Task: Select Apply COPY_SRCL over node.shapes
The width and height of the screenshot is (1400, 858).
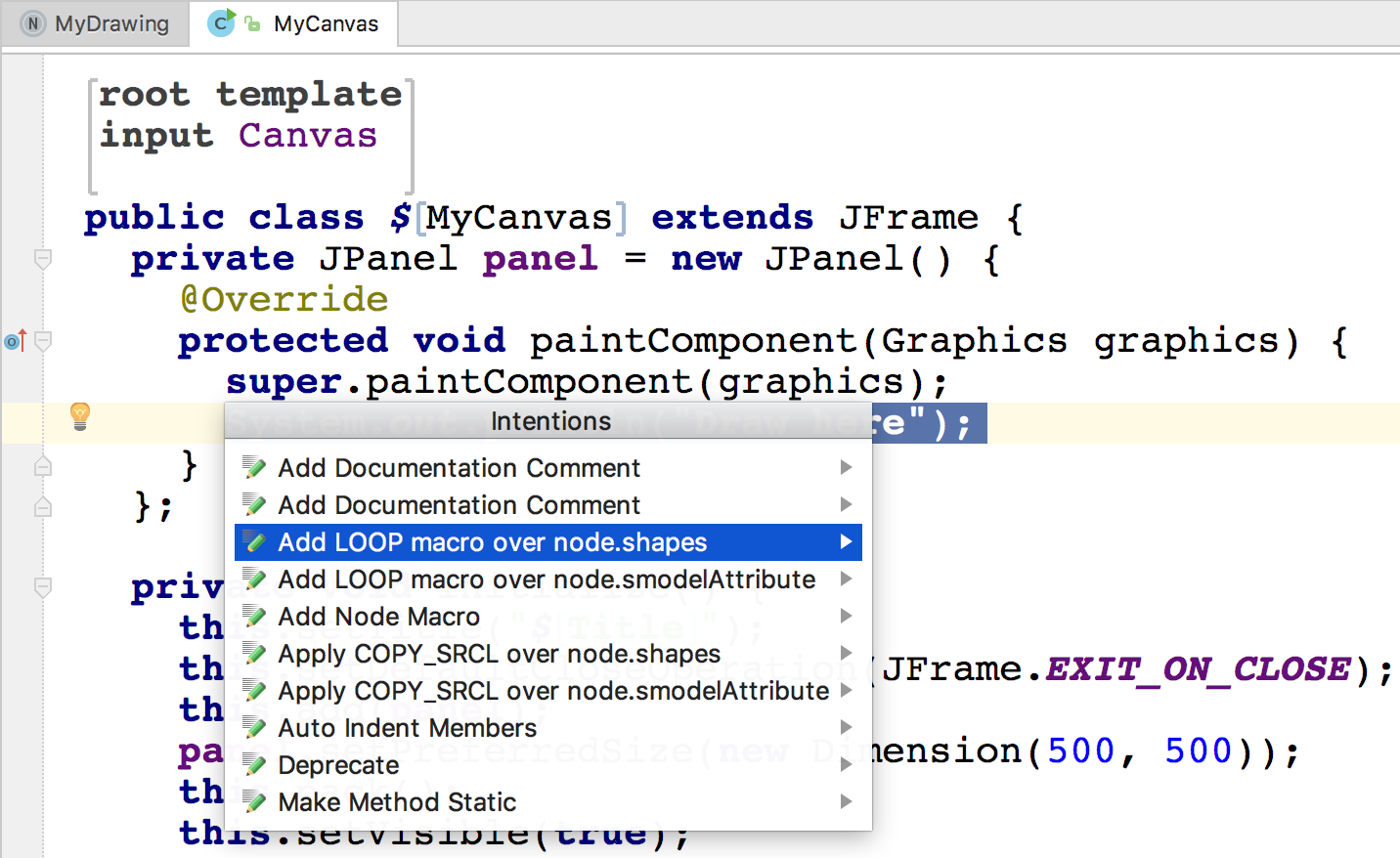Action: [499, 654]
